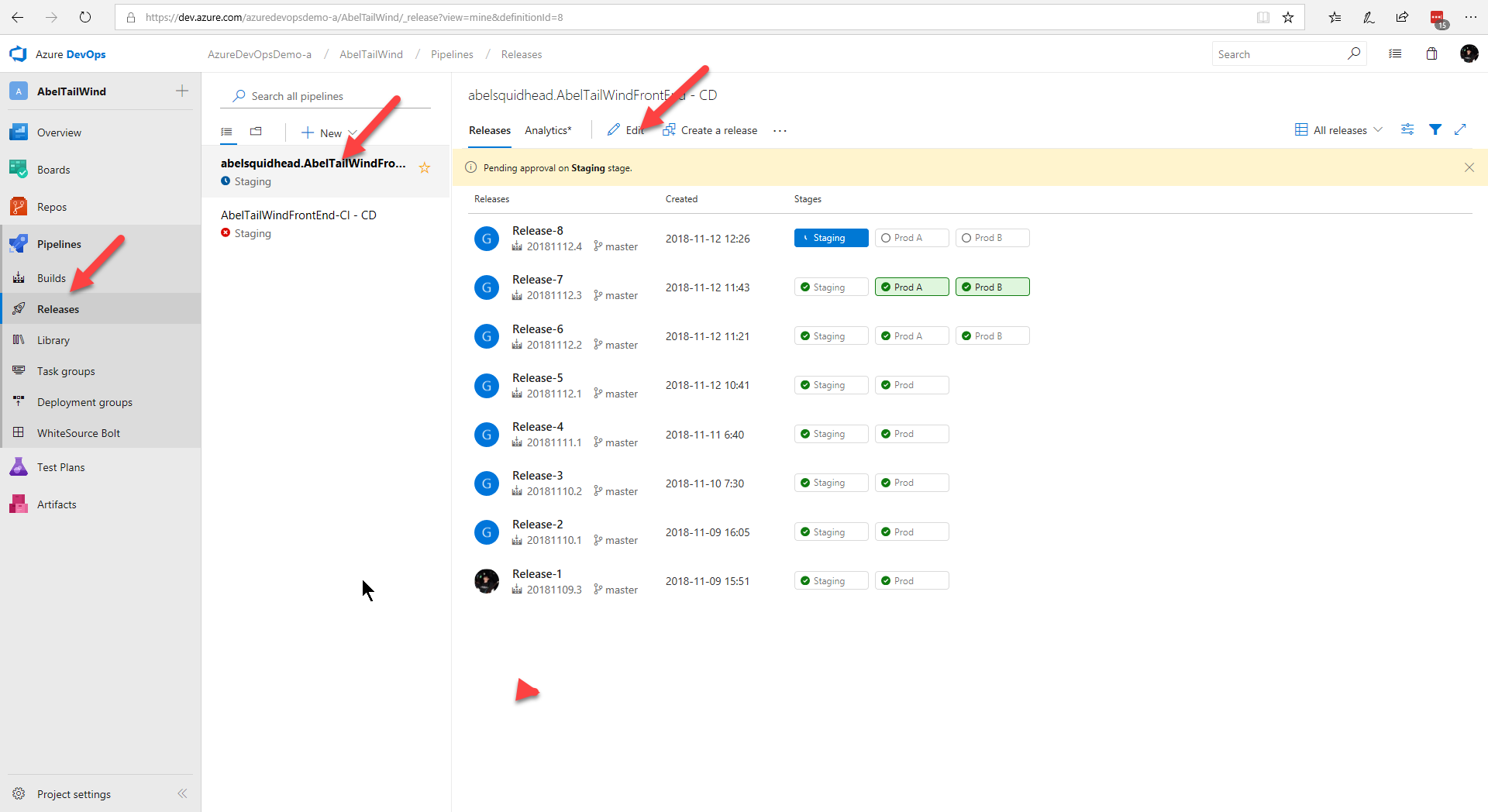
Task: Open Overview in the sidebar
Action: (59, 132)
